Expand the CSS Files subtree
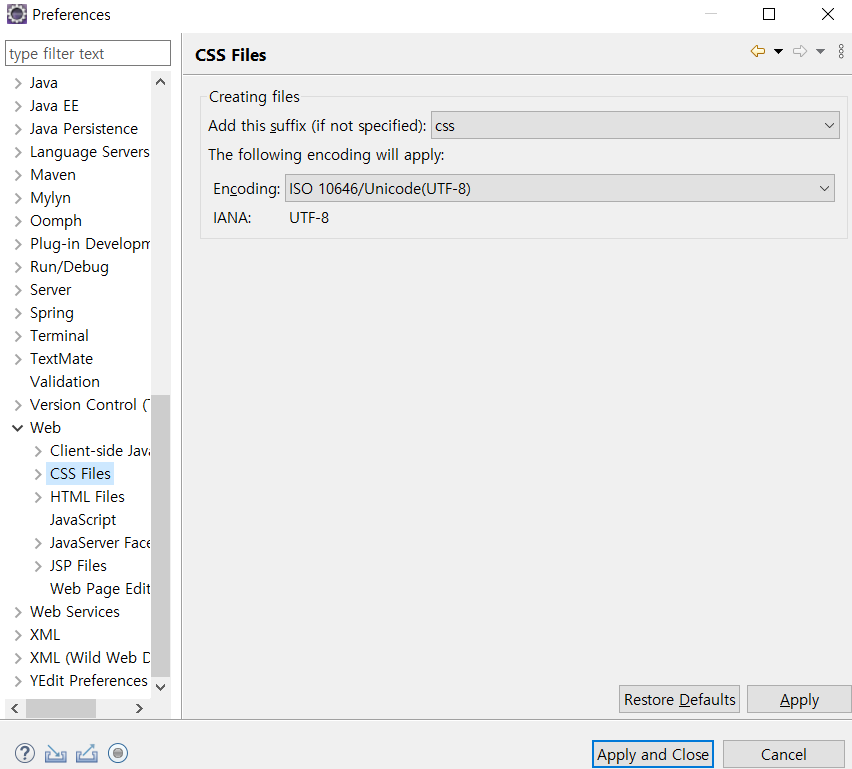Viewport: 852px width, 769px height. (x=38, y=474)
